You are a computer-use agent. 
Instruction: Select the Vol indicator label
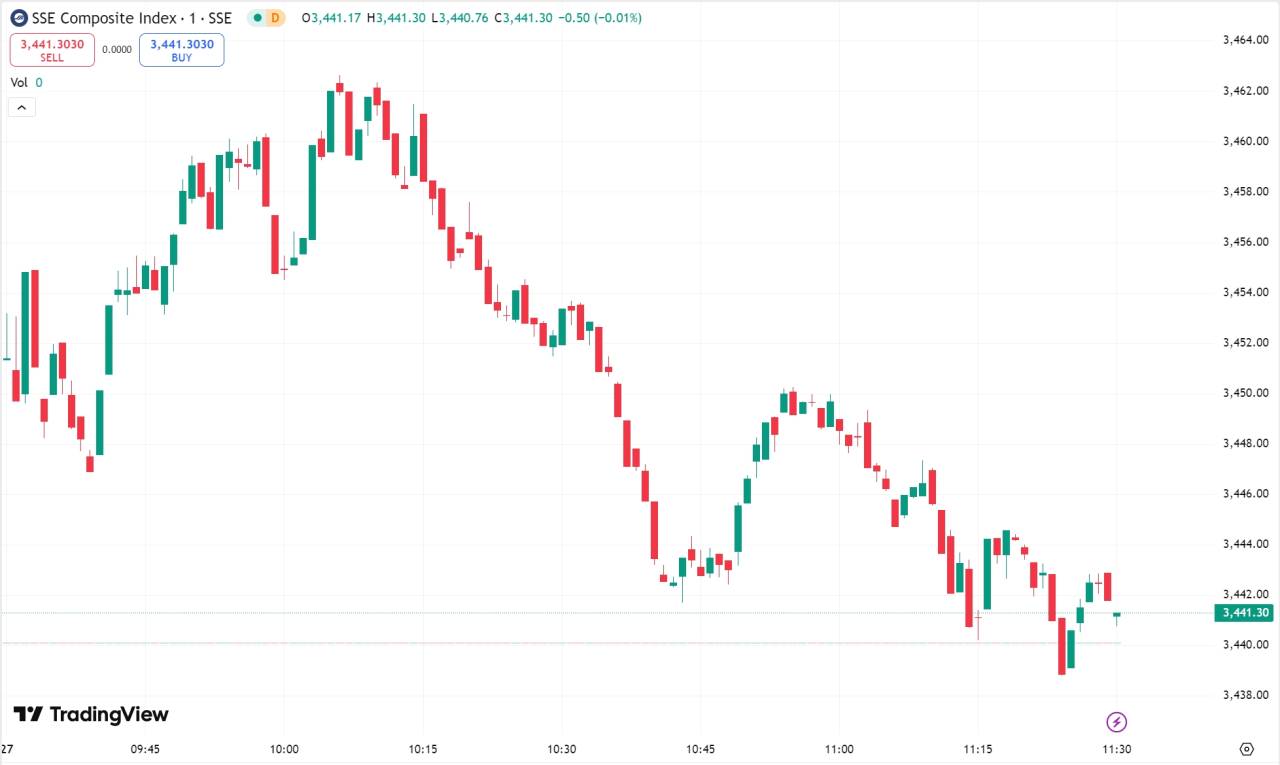pos(19,83)
